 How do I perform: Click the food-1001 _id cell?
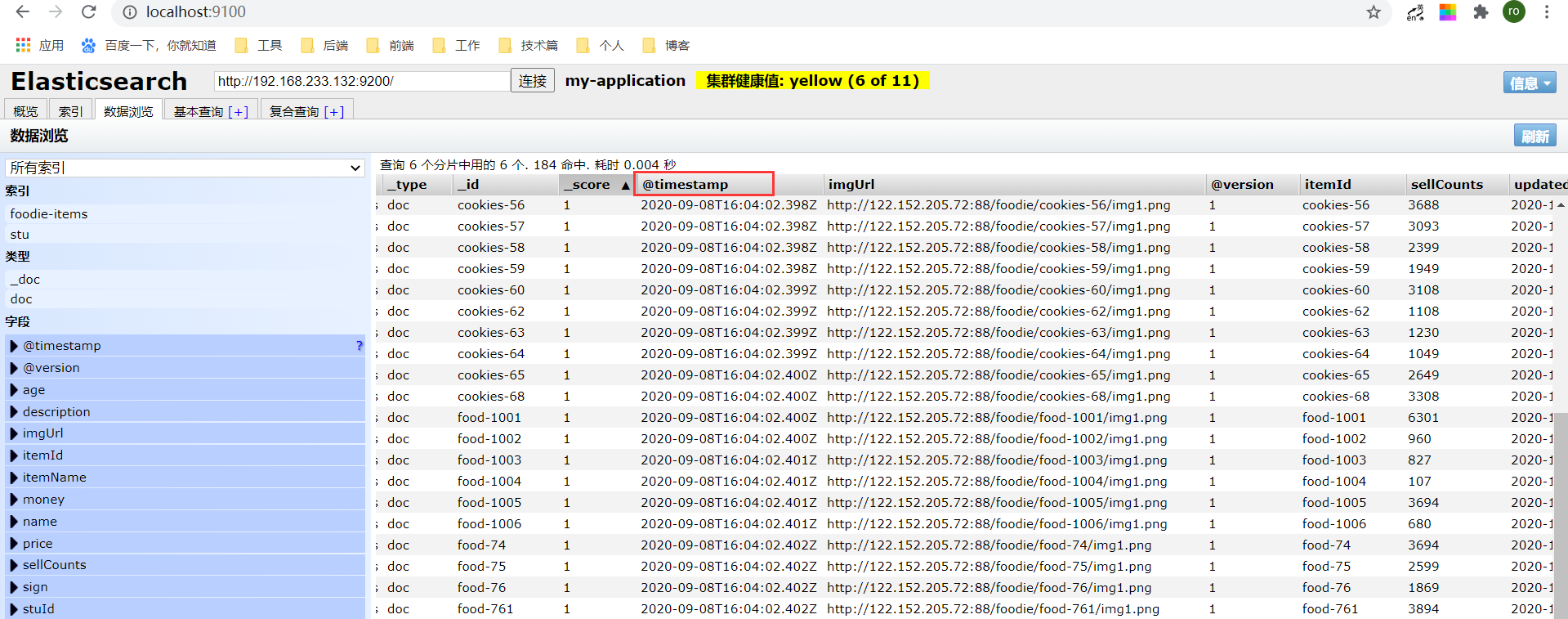(x=489, y=418)
